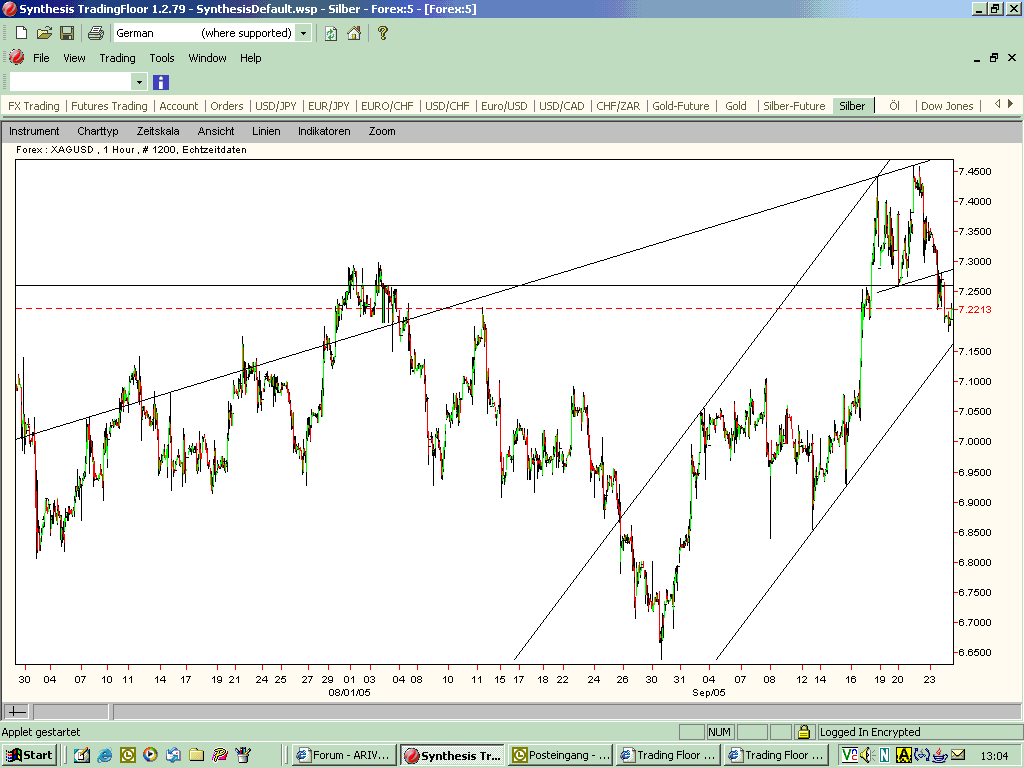The image size is (1024, 768).
Task: Click the speaker volume tray icon
Action: pyautogui.click(x=867, y=755)
